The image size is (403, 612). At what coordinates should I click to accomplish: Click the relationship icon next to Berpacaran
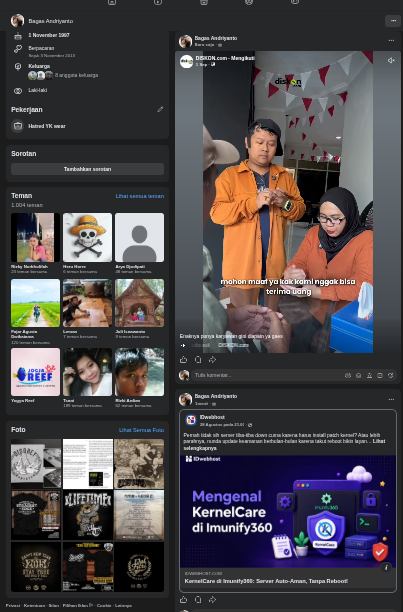pos(18,48)
